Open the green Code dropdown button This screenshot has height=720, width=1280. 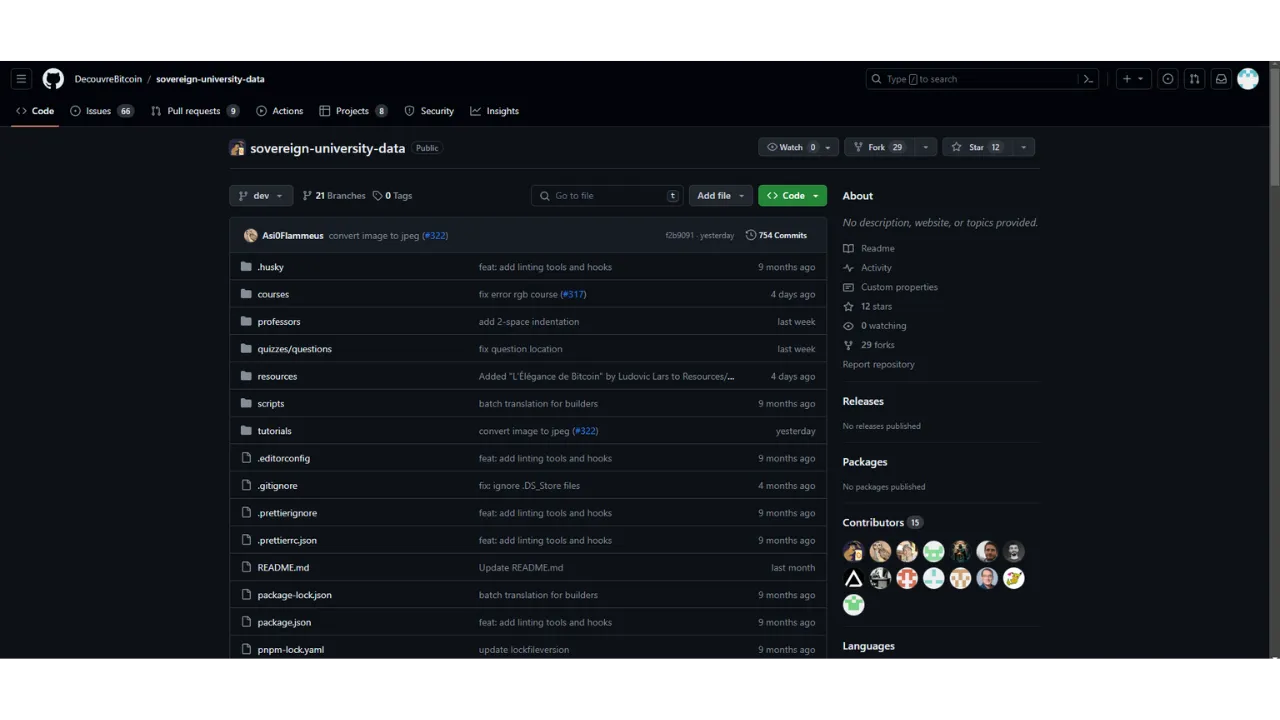point(792,196)
